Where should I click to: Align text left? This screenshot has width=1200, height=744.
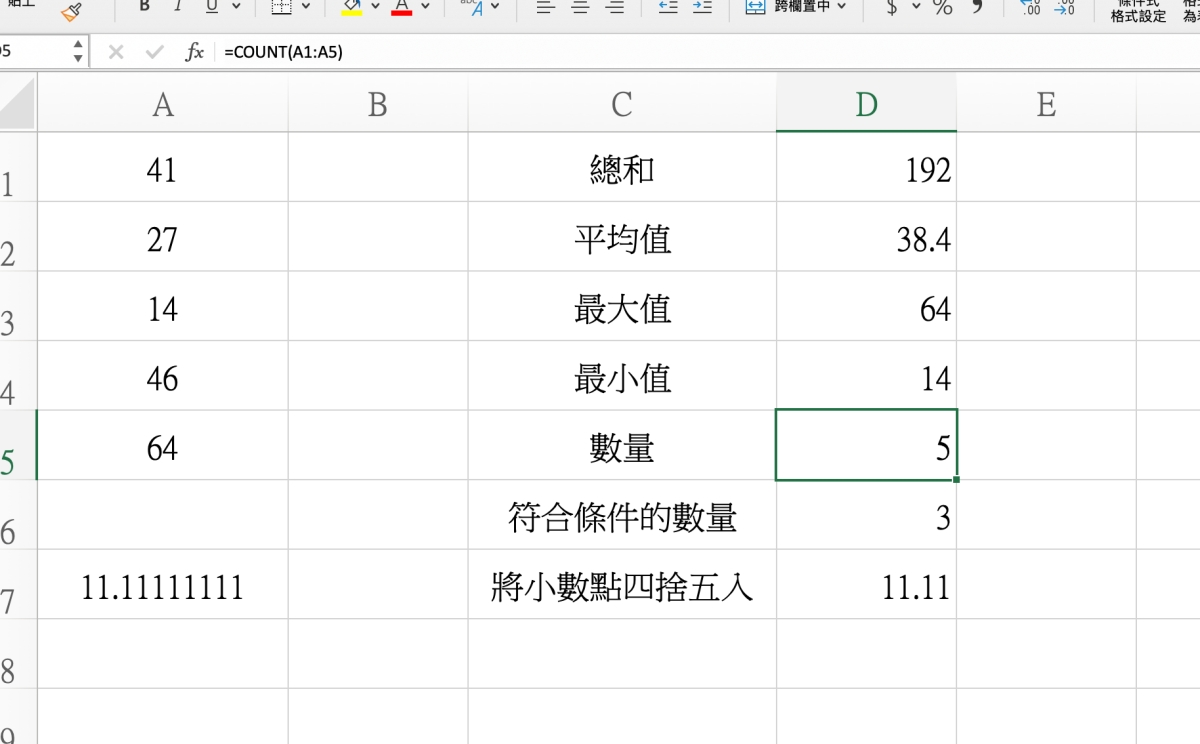[544, 8]
